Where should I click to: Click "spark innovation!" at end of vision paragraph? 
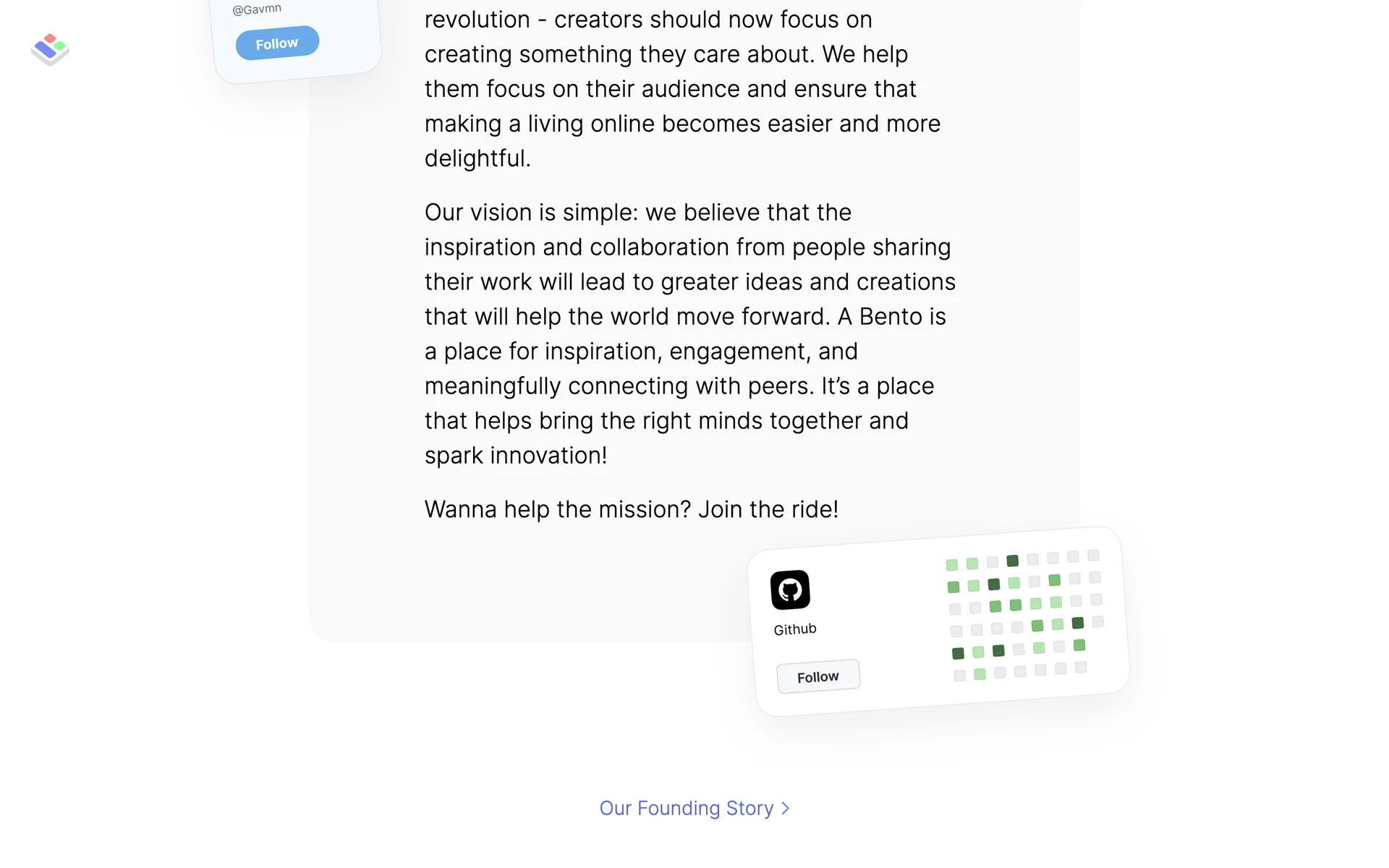tap(515, 456)
